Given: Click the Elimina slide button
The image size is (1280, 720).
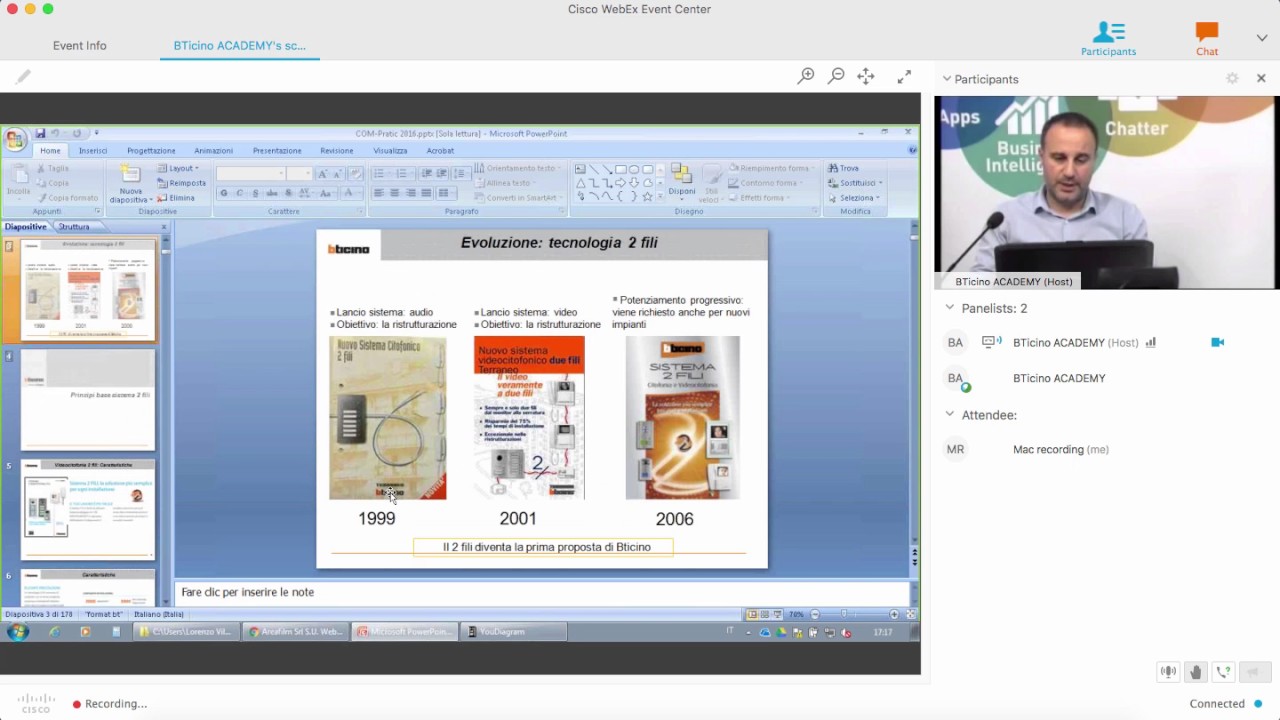Looking at the screenshot, I should click(176, 198).
